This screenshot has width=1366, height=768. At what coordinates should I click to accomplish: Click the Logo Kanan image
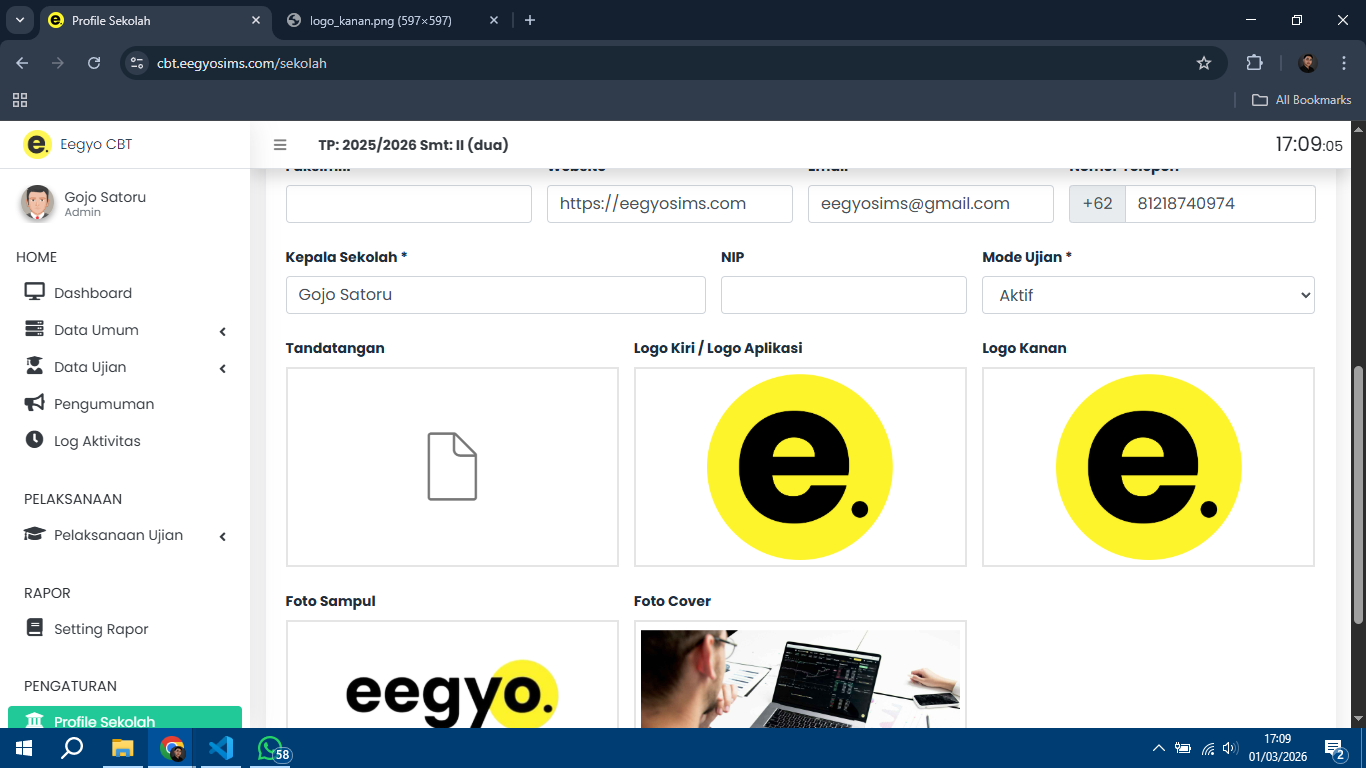[1148, 466]
